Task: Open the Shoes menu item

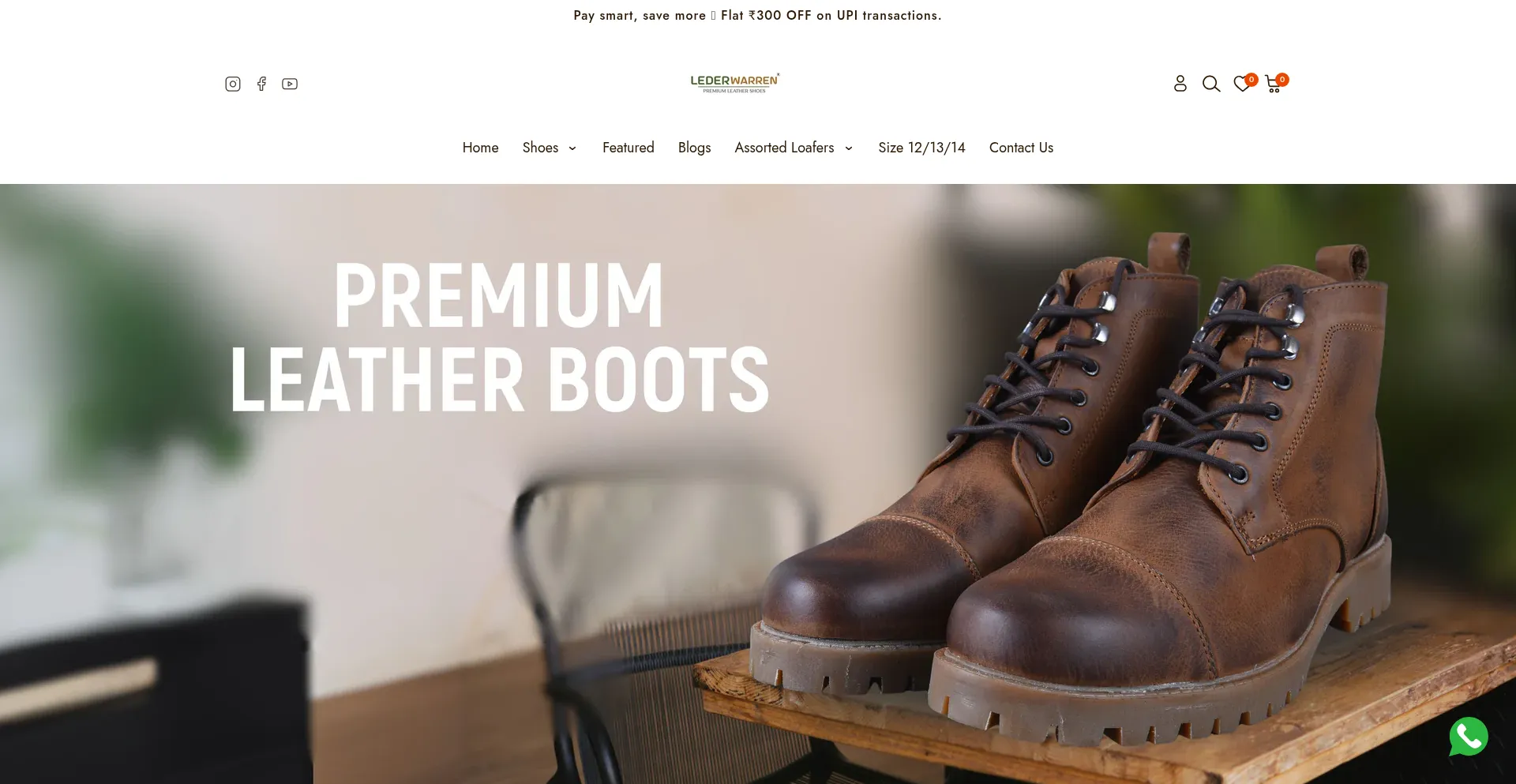Action: coord(540,148)
